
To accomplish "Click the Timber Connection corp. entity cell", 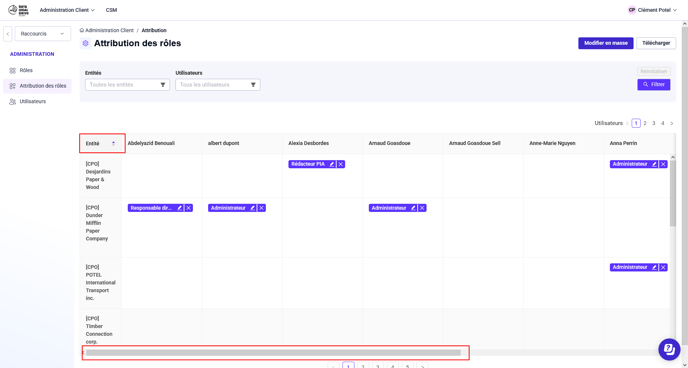I will pos(100,330).
